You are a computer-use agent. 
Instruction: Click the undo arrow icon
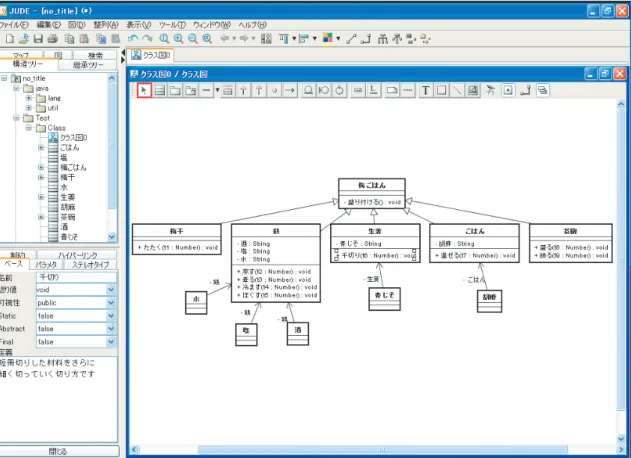(x=133, y=38)
